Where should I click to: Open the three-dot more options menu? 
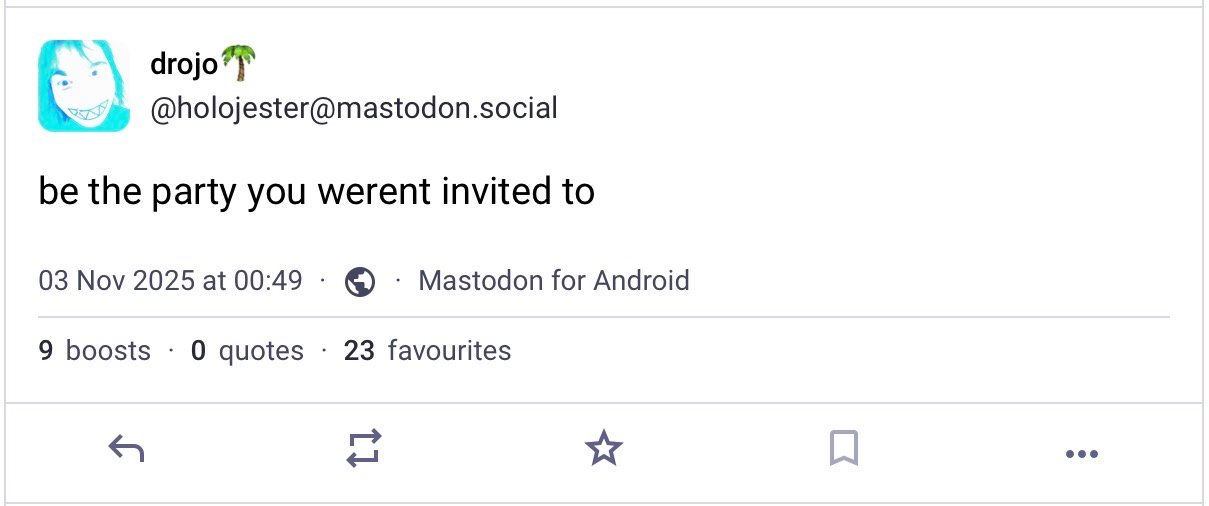[x=1082, y=454]
